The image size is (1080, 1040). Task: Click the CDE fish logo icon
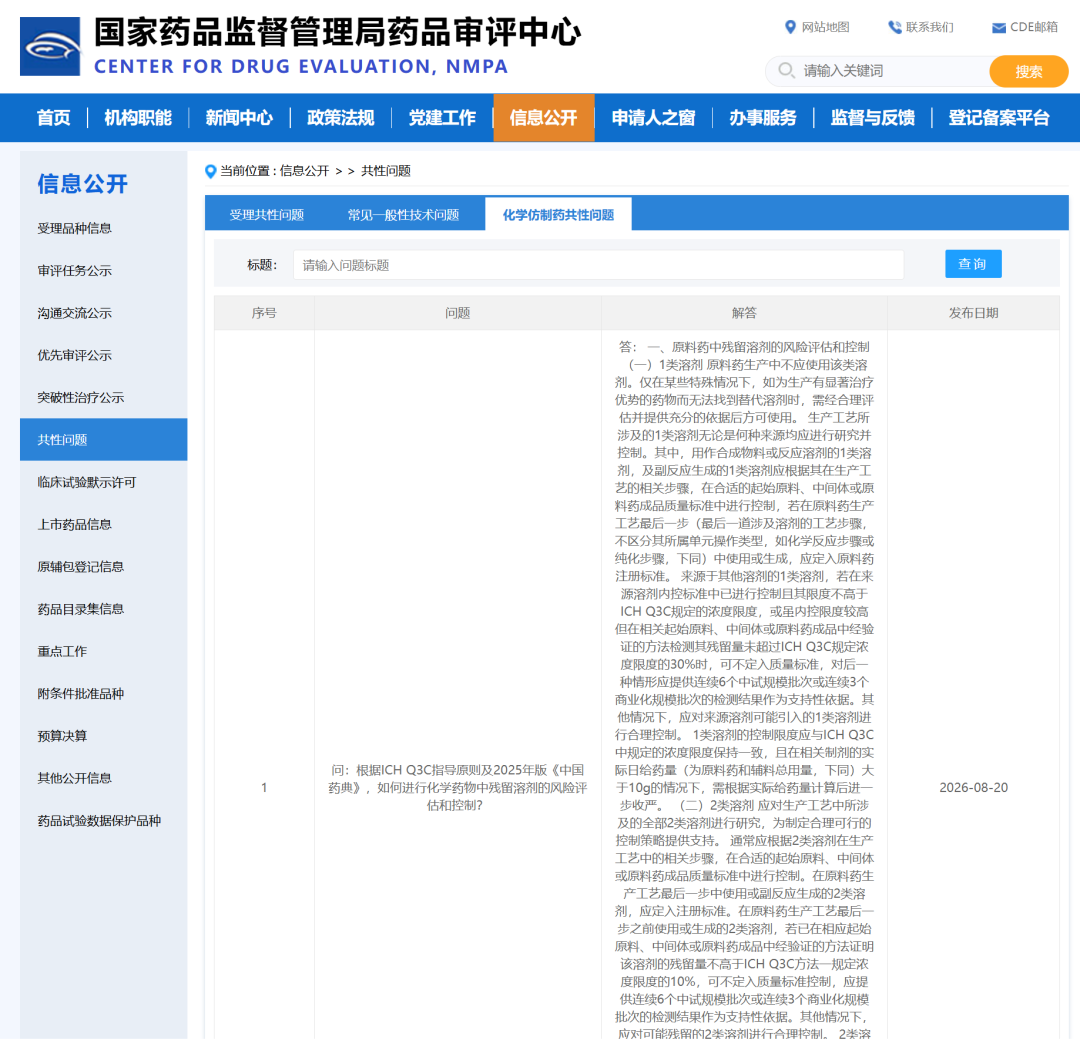coord(50,47)
